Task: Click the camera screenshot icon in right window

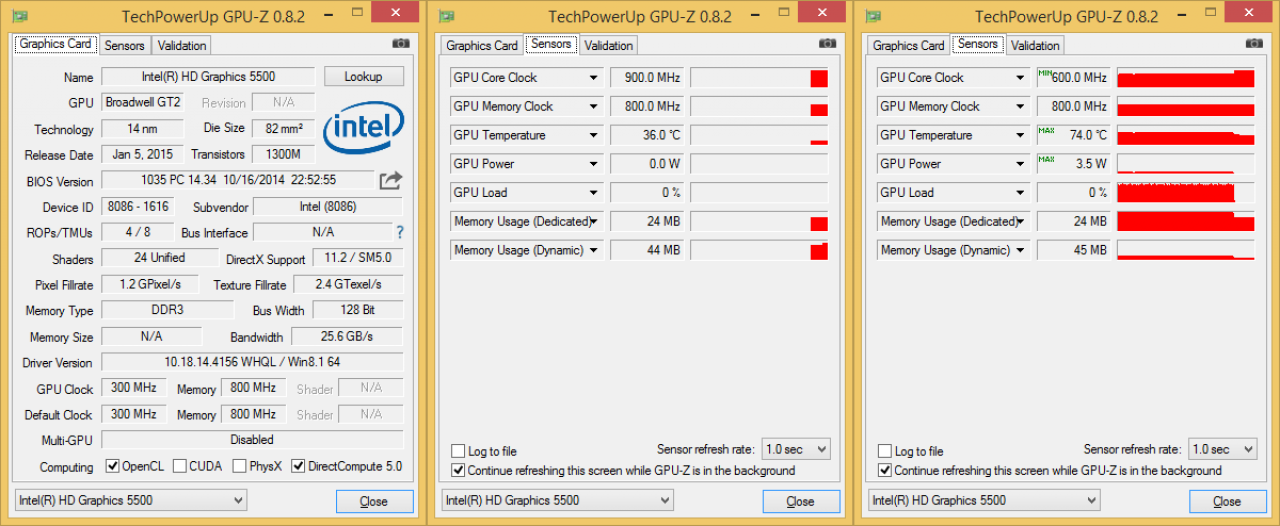Action: pos(1254,44)
